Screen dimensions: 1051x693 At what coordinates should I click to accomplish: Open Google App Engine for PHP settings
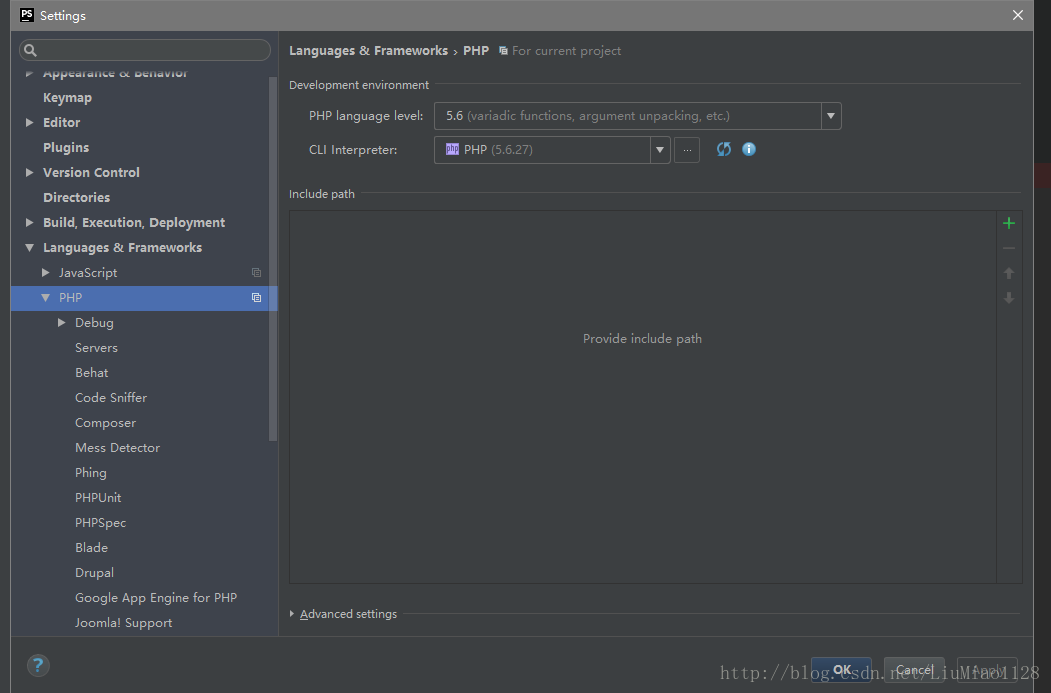pyautogui.click(x=156, y=598)
